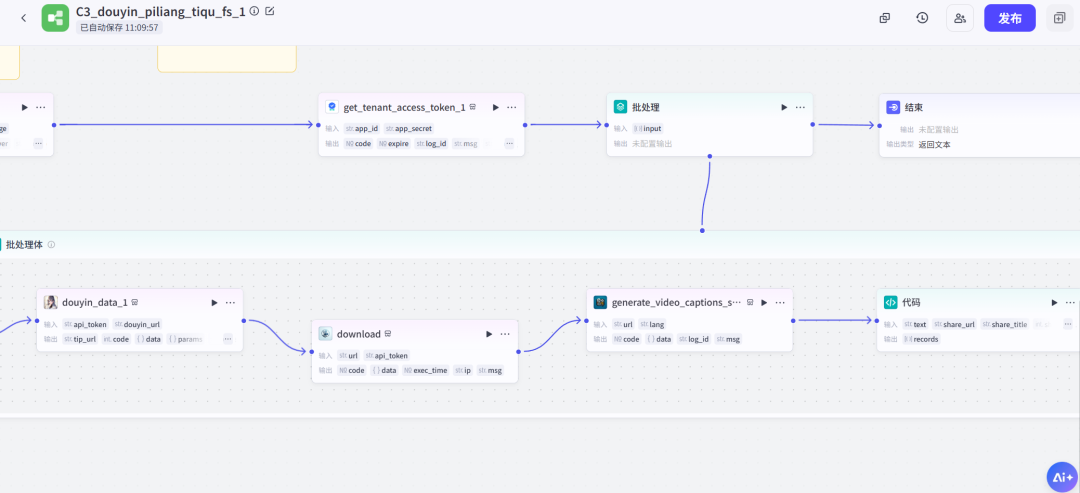Screen dimensions: 1080x493
Task: Open more options for download node
Action: [x=505, y=334]
